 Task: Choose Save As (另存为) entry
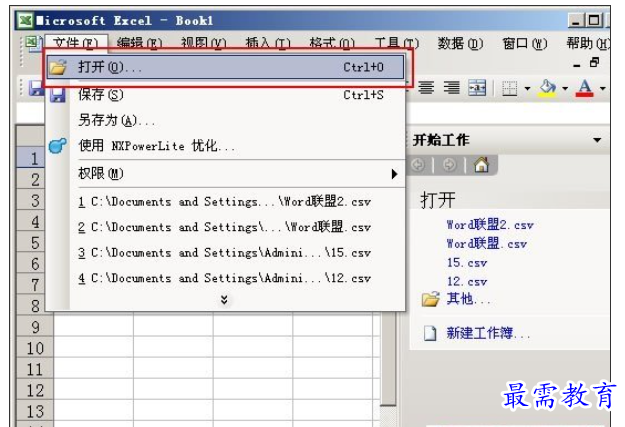226,120
